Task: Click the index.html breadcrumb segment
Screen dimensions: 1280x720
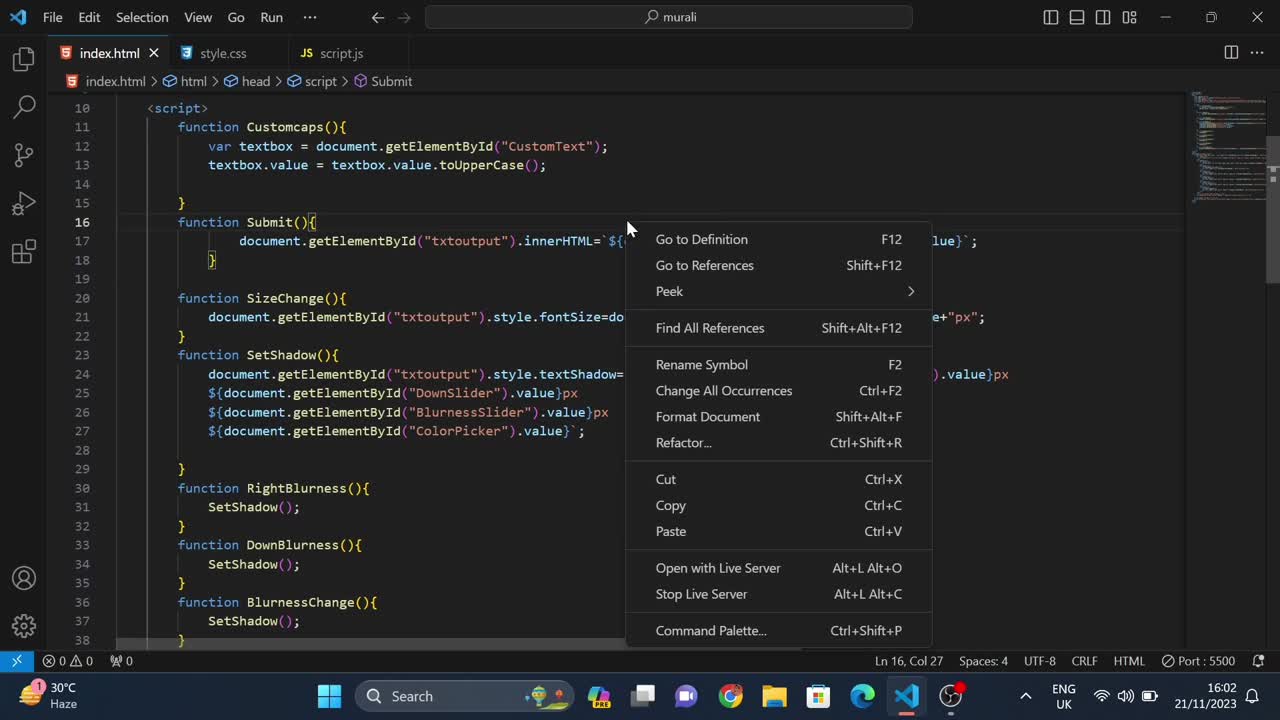Action: click(x=106, y=81)
